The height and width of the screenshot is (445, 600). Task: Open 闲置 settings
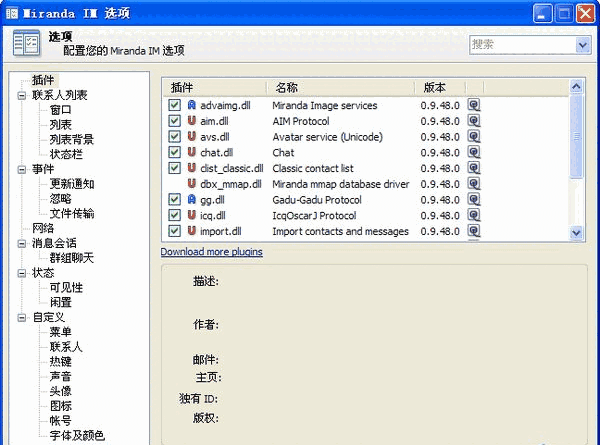click(x=60, y=303)
